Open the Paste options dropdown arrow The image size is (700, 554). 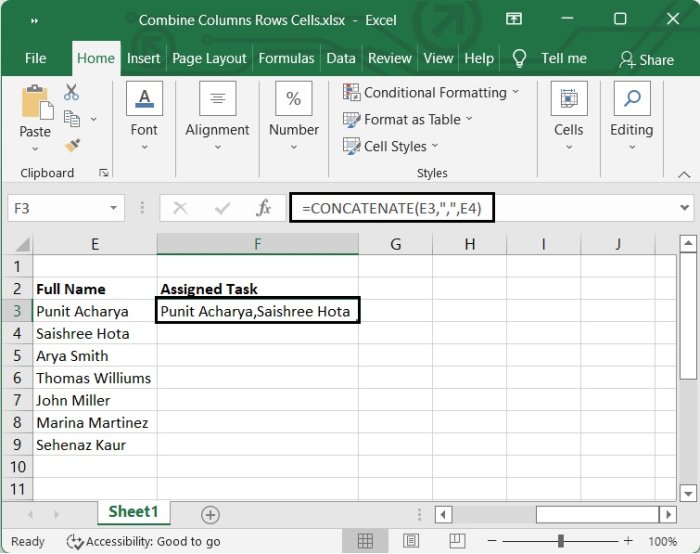35,149
